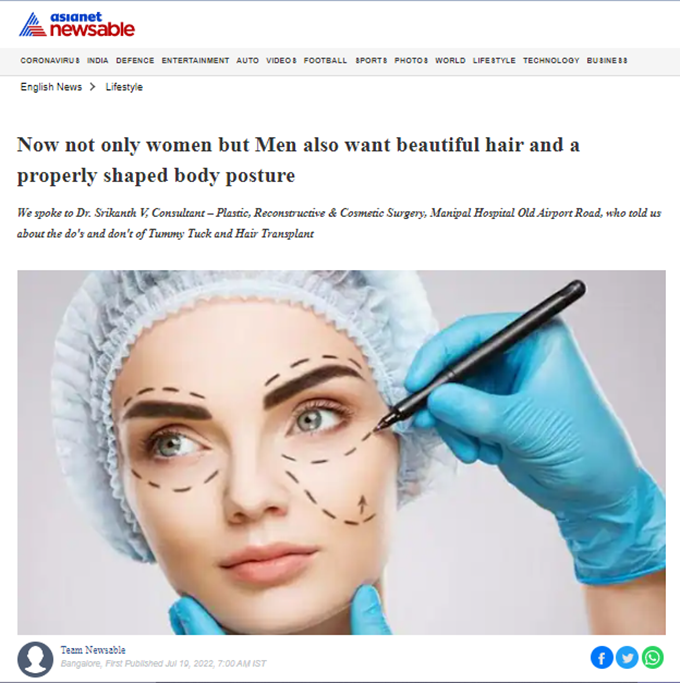Open the Entertainment section
This screenshot has height=683, width=680.
click(x=195, y=61)
